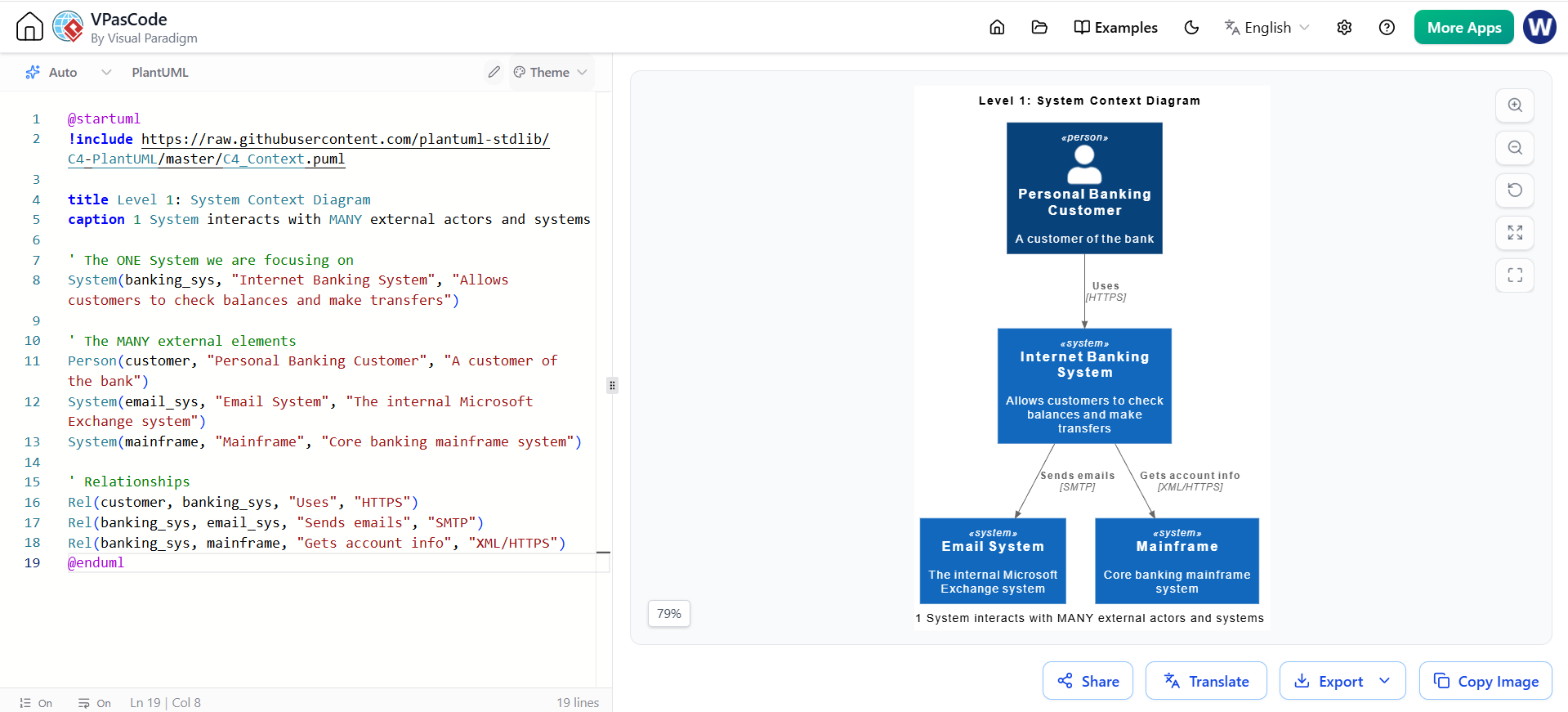1568x712 pixels.
Task: Click the Sends emails [SMTP] label
Action: [1077, 481]
